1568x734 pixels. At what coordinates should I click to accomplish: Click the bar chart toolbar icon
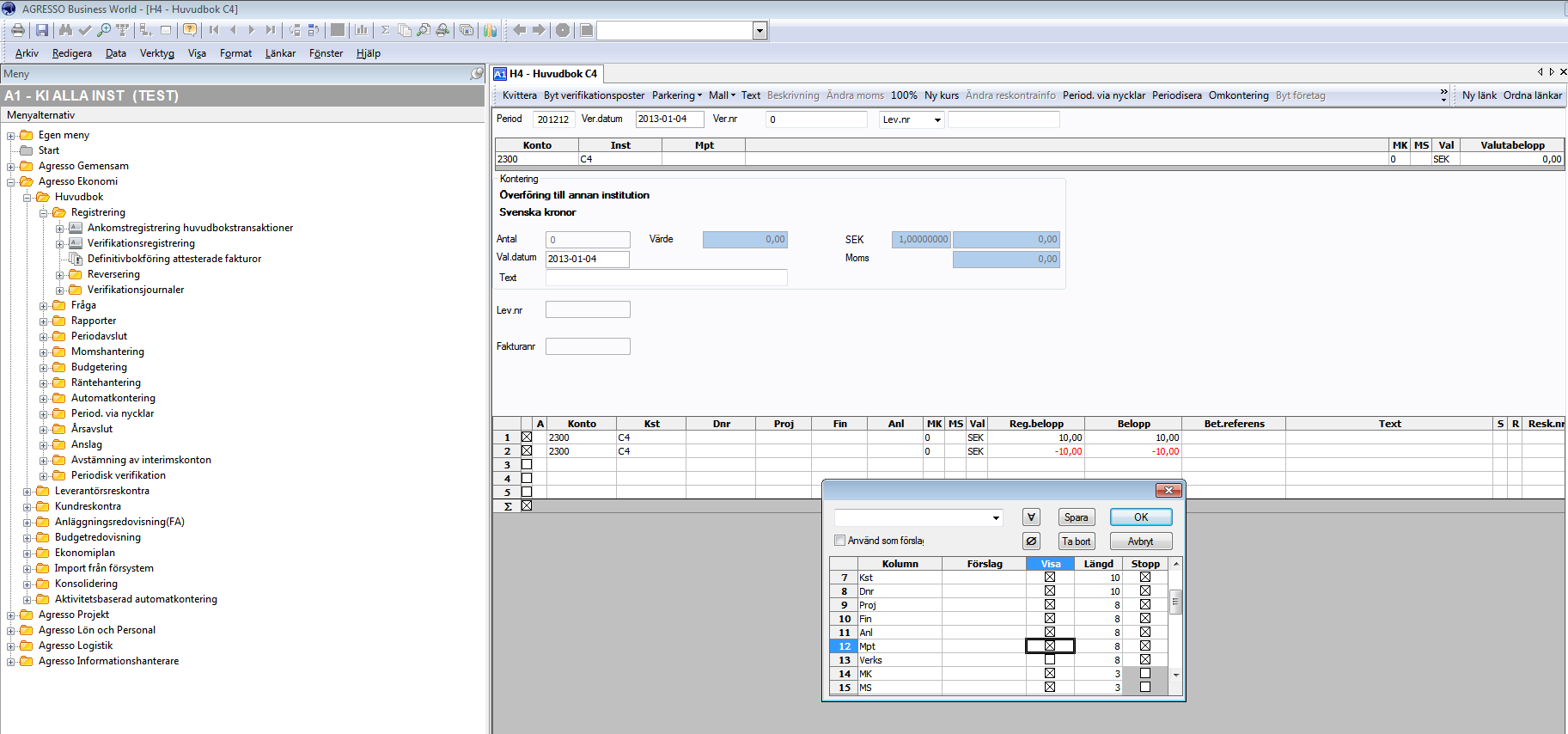tap(362, 30)
